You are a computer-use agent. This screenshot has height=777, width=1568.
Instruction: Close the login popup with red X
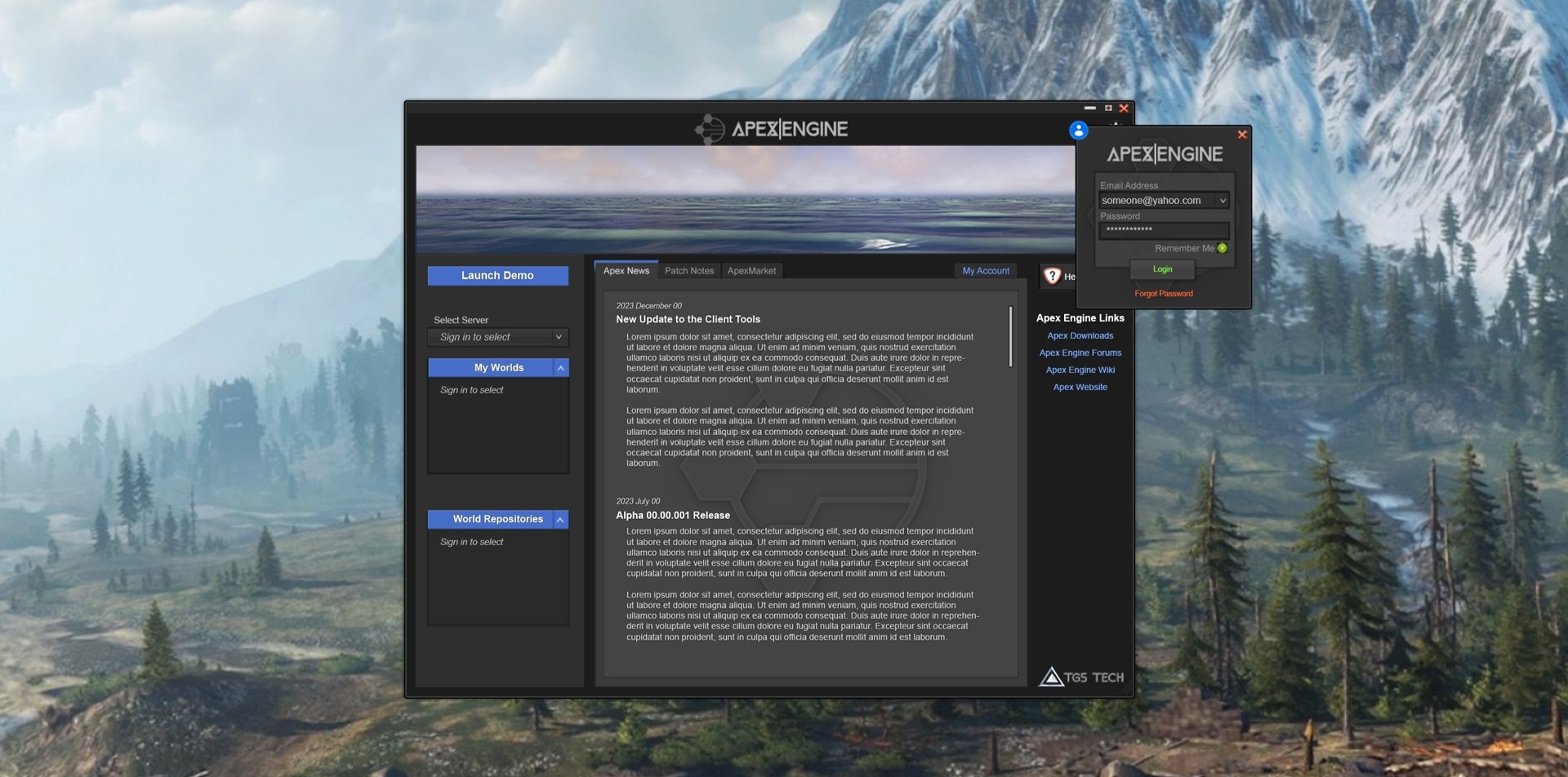1242,135
